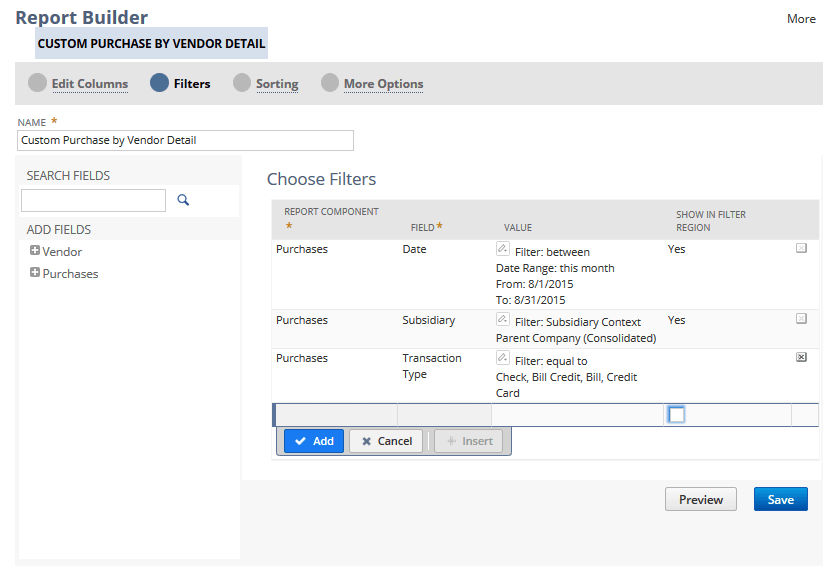Click the Insert row button
Screen dimensions: 837x566
469,441
